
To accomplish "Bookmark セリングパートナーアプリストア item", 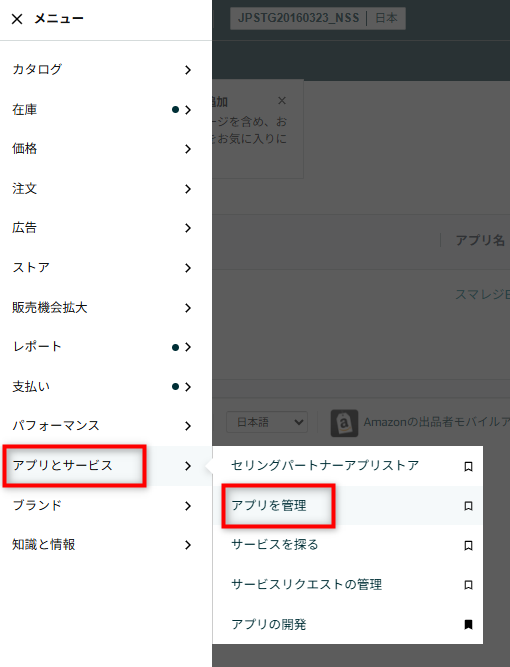I will (468, 466).
